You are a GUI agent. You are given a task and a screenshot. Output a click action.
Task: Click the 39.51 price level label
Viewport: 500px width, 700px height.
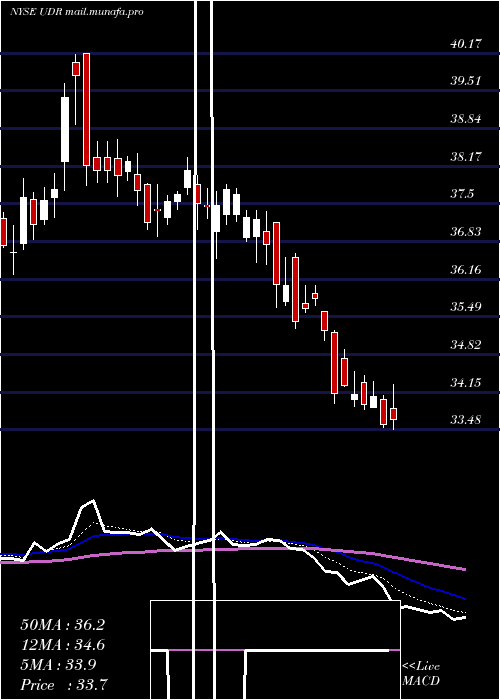click(x=465, y=81)
